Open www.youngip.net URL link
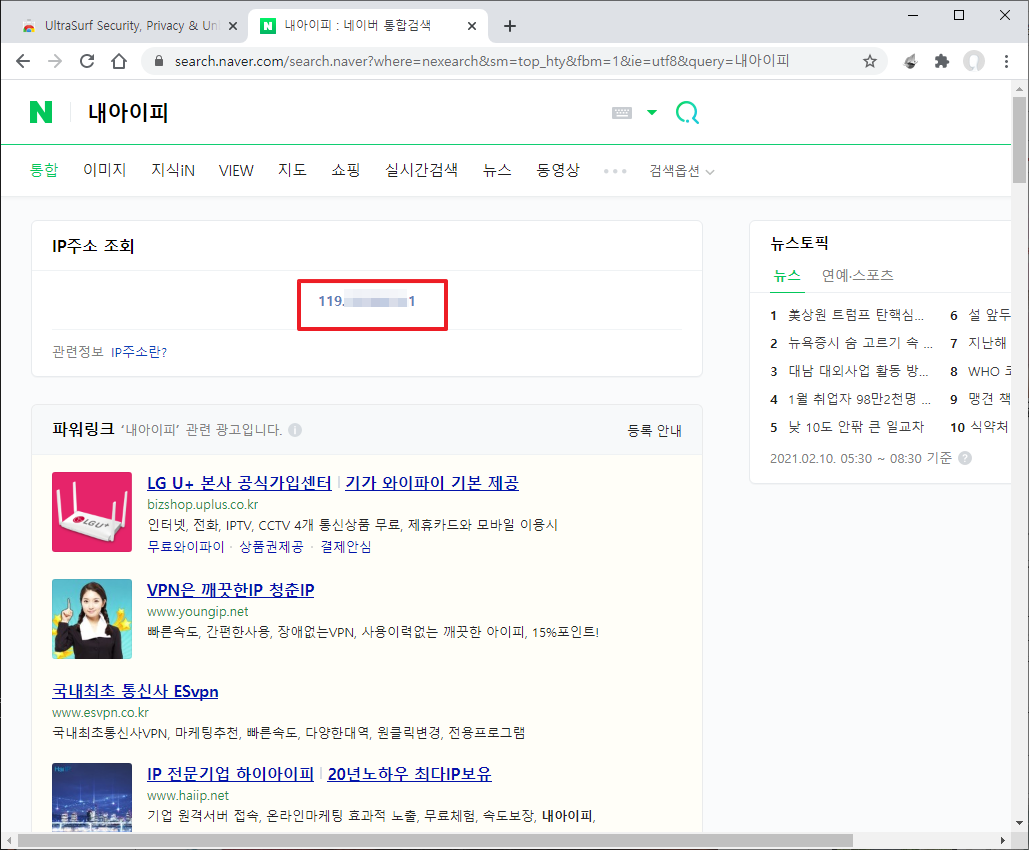Image resolution: width=1029 pixels, height=850 pixels. 198,612
